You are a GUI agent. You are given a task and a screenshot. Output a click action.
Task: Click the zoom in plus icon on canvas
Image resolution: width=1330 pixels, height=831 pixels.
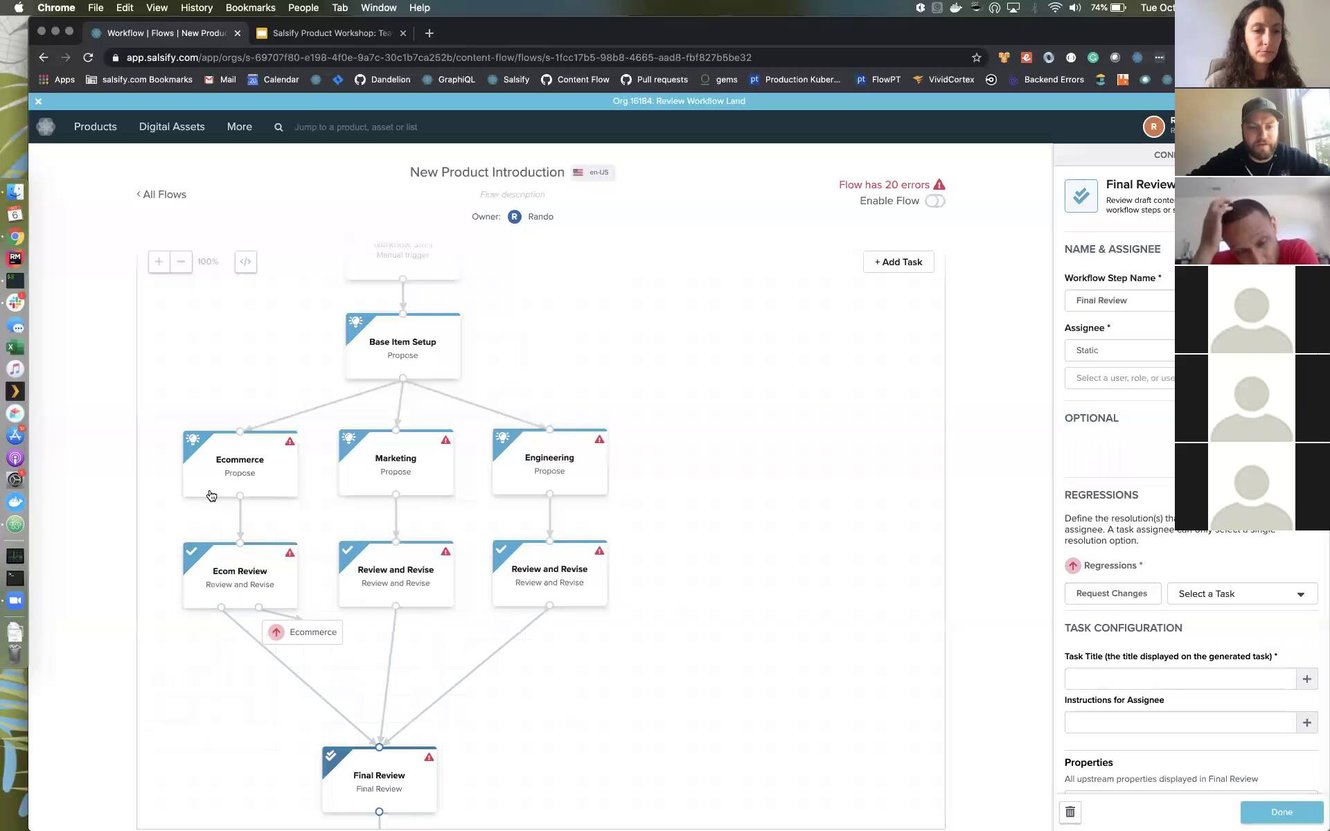[158, 262]
